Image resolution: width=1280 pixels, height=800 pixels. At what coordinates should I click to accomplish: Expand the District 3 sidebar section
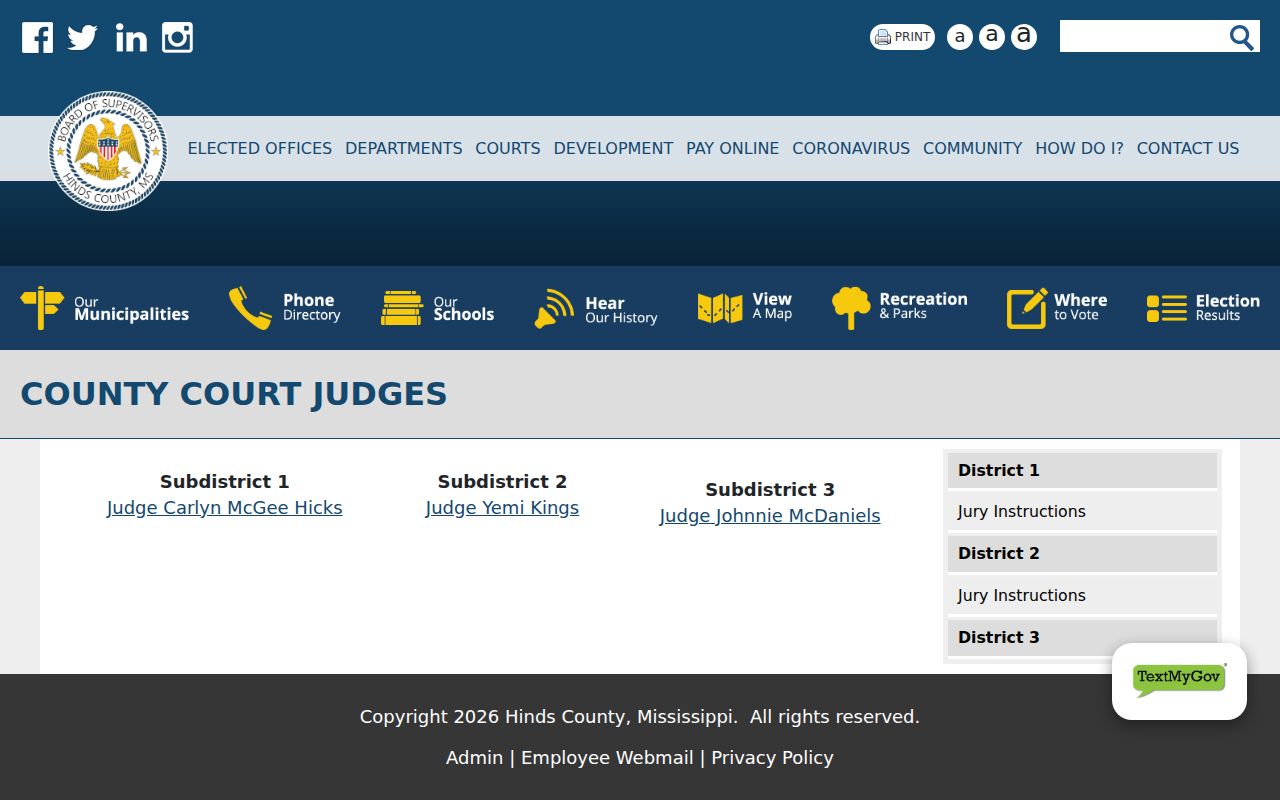[x=1082, y=637]
